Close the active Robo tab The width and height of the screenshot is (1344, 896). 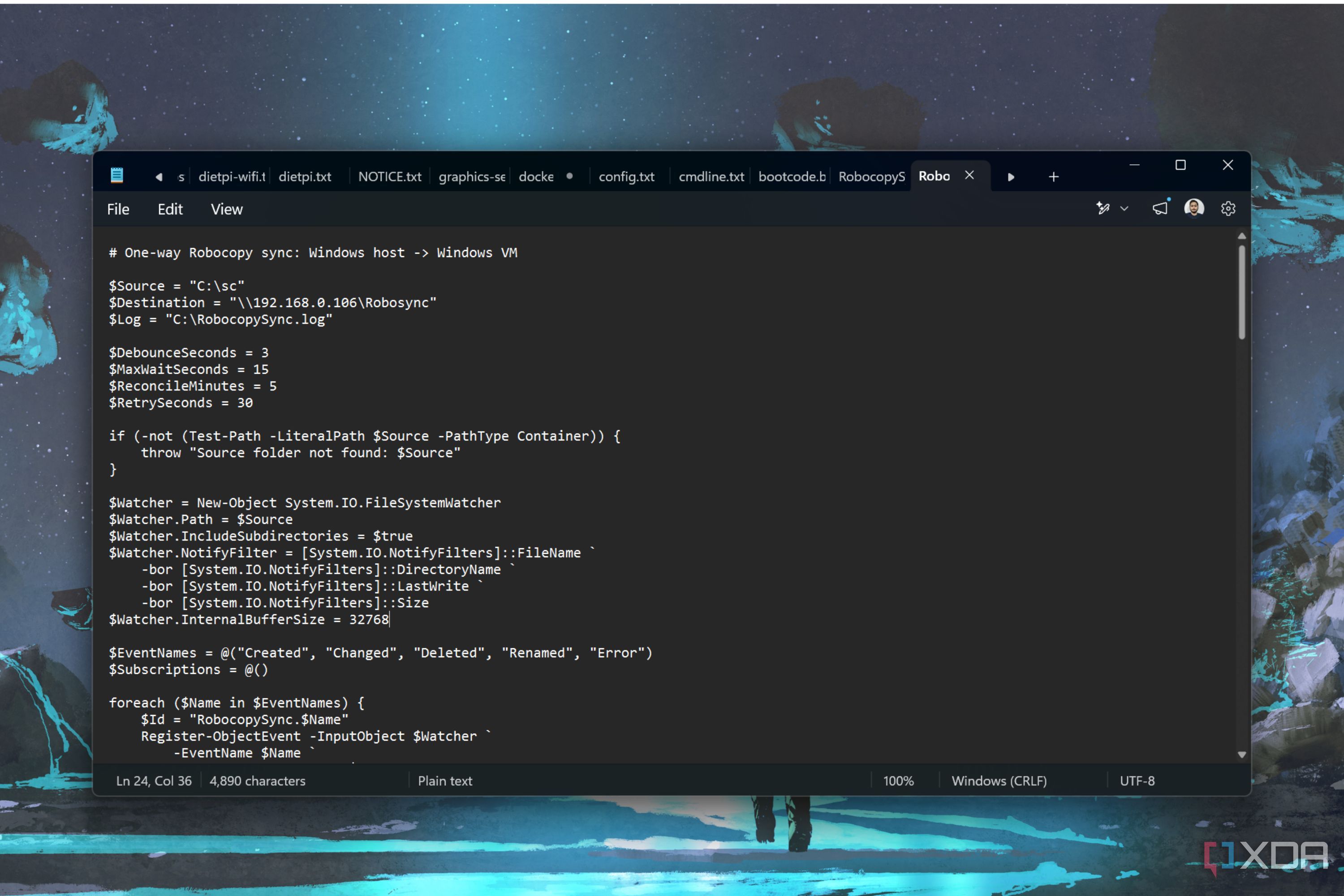[x=969, y=176]
